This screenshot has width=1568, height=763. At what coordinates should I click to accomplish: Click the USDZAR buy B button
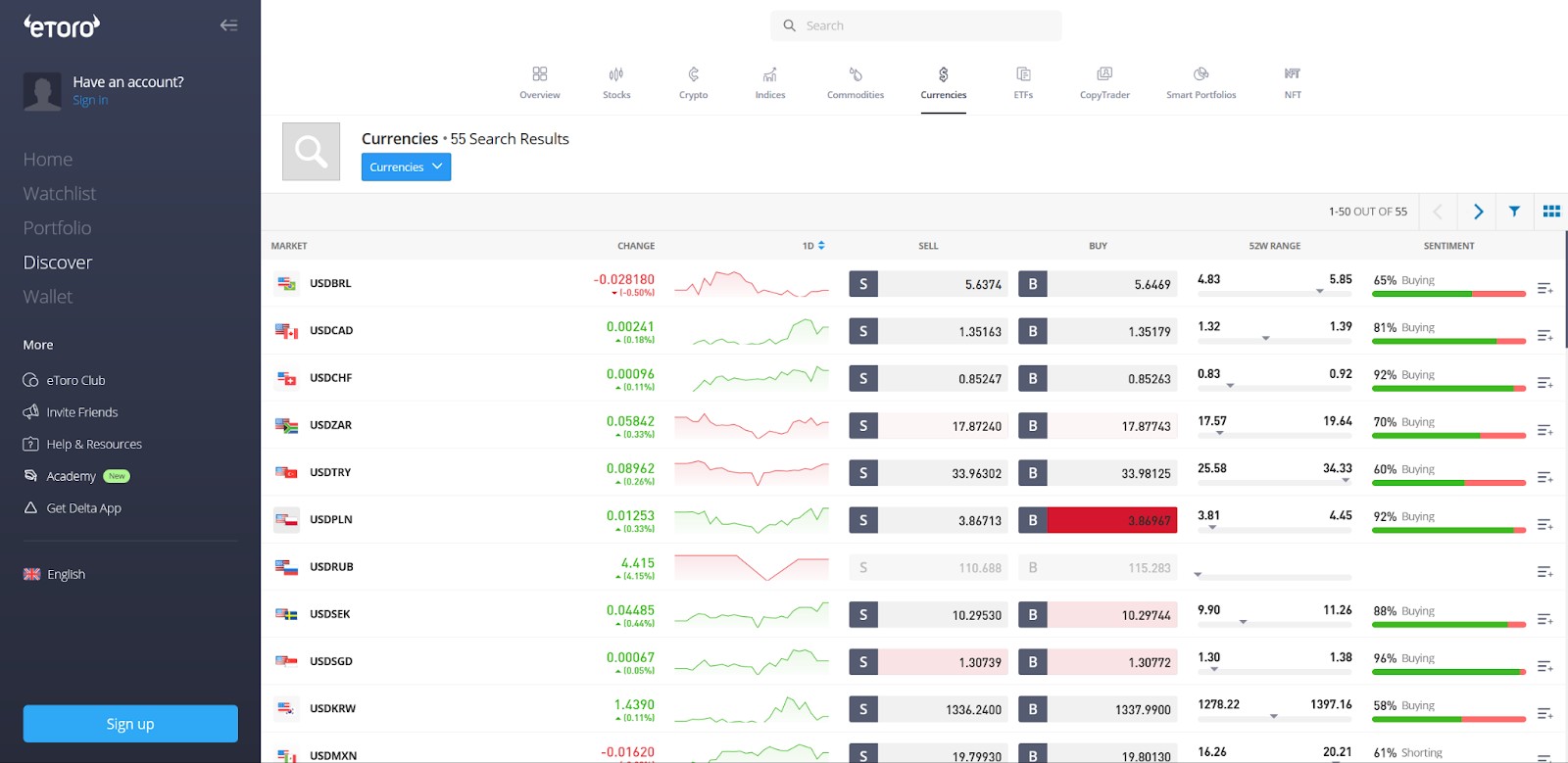click(1033, 425)
